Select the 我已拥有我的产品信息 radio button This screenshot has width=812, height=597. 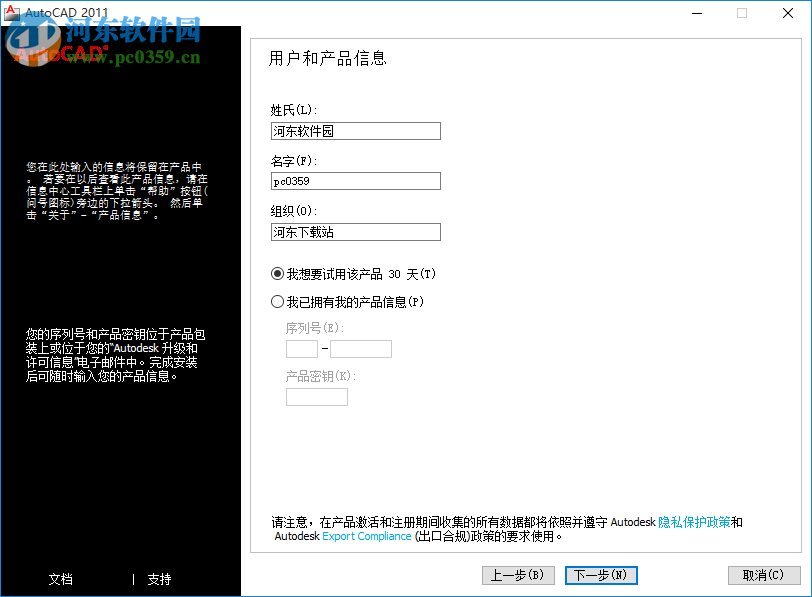tap(276, 301)
